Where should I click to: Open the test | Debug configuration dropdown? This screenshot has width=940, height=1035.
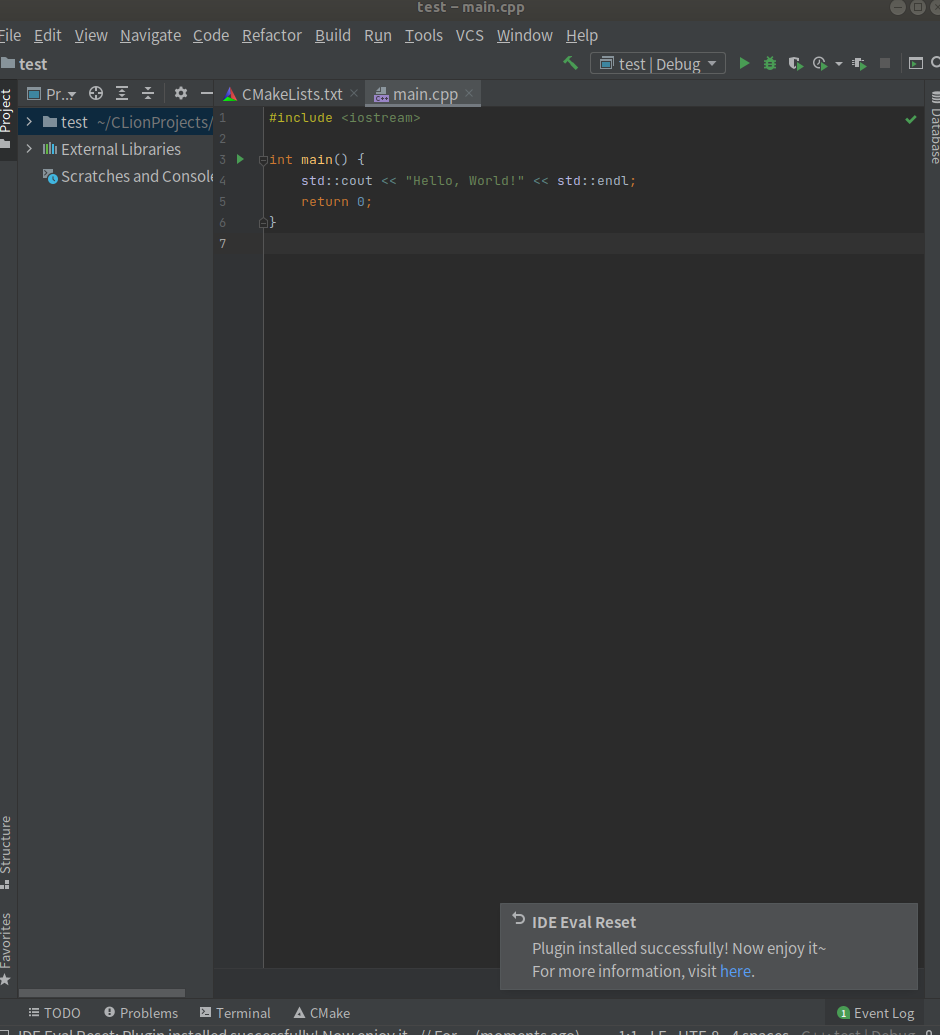[657, 63]
